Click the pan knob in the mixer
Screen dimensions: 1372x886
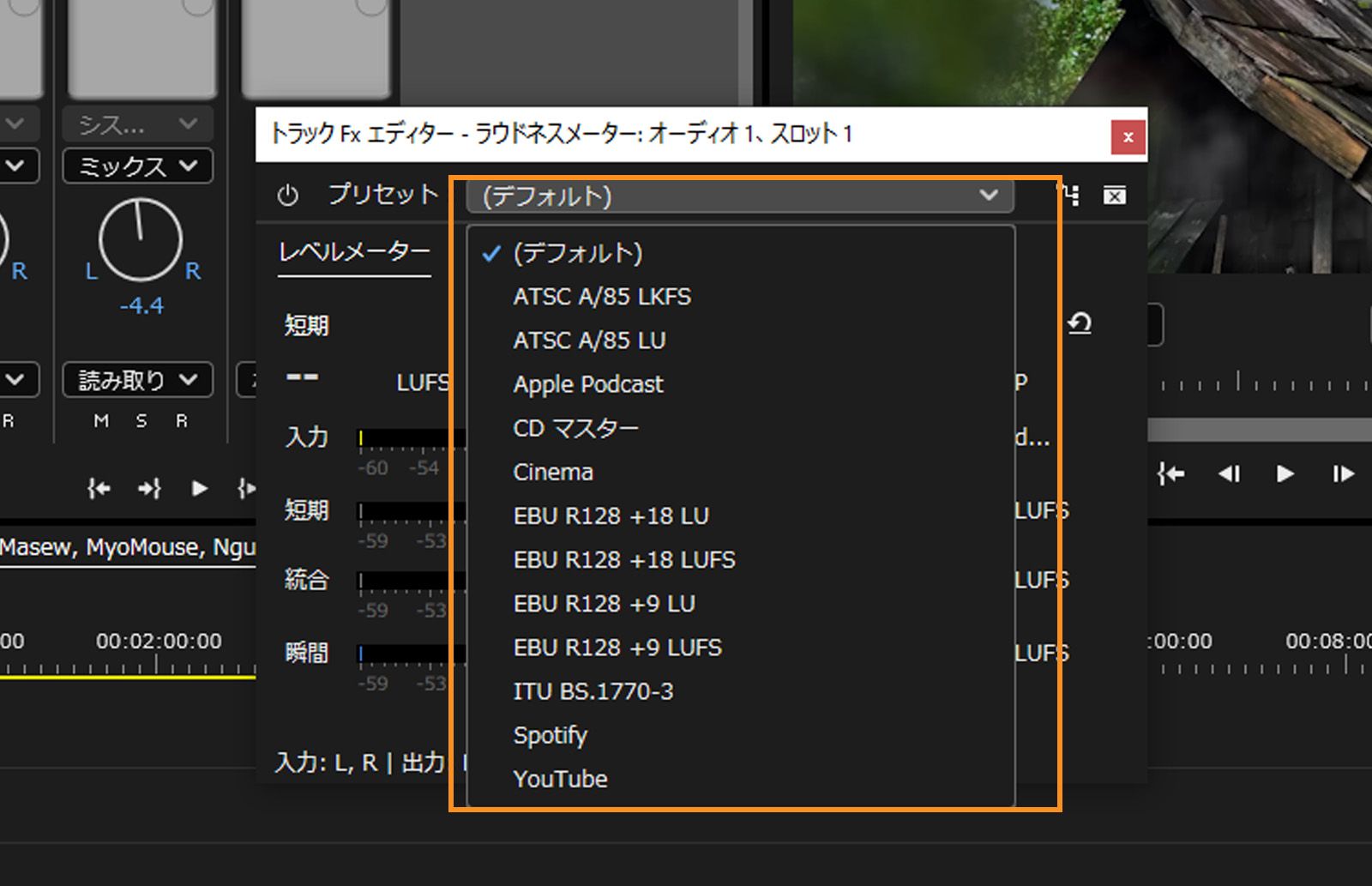[x=141, y=240]
